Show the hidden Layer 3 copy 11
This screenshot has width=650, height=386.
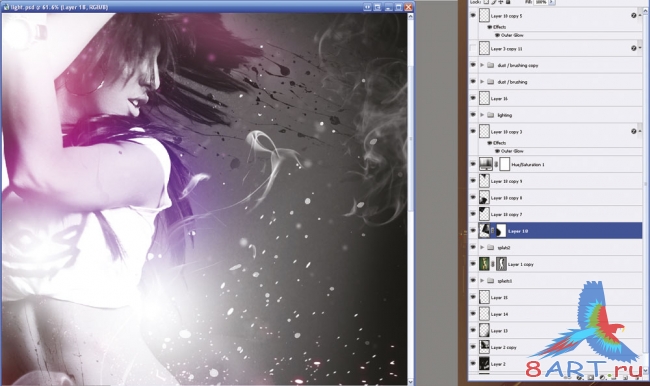pyautogui.click(x=473, y=49)
